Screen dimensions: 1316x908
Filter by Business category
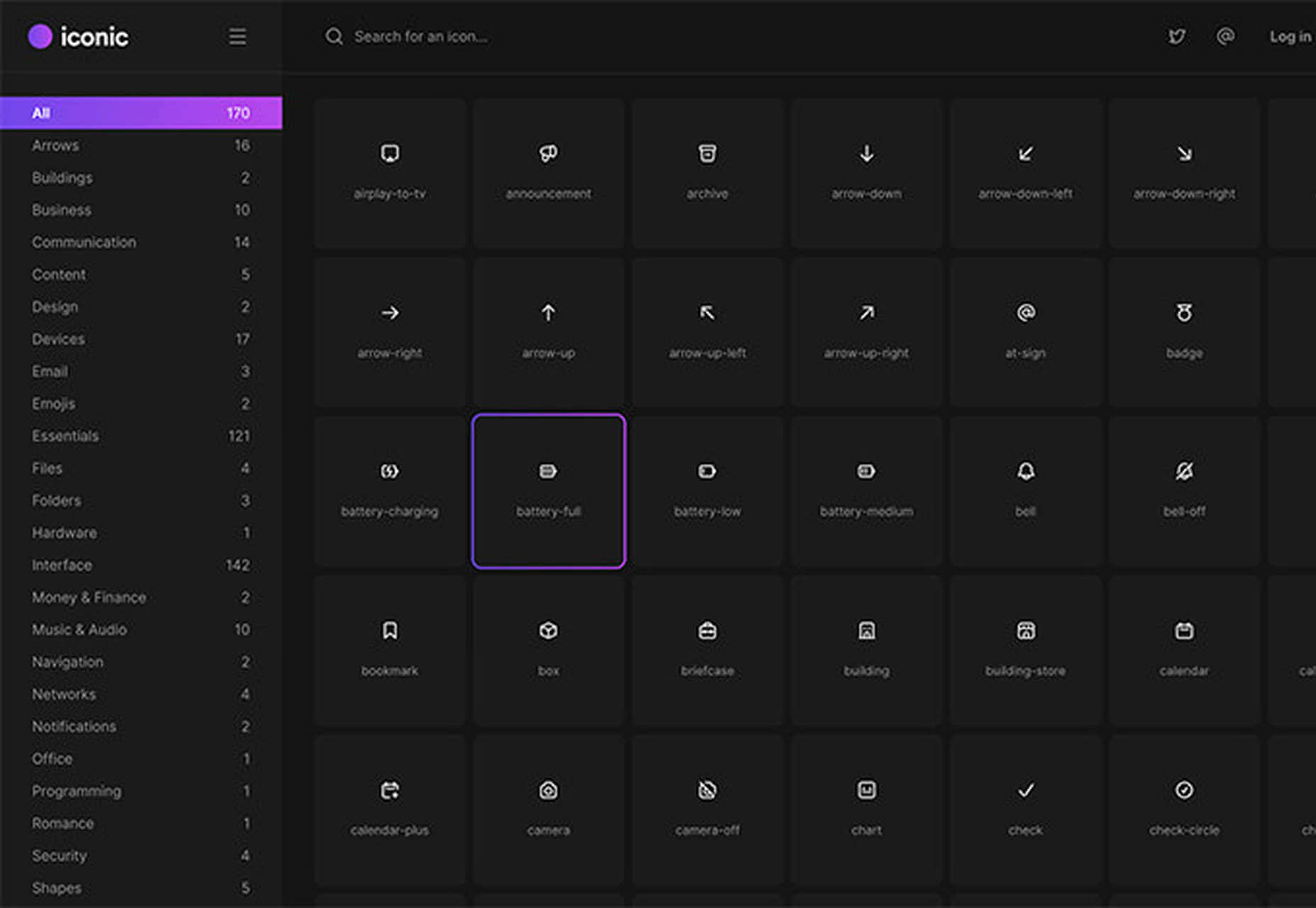tap(141, 210)
